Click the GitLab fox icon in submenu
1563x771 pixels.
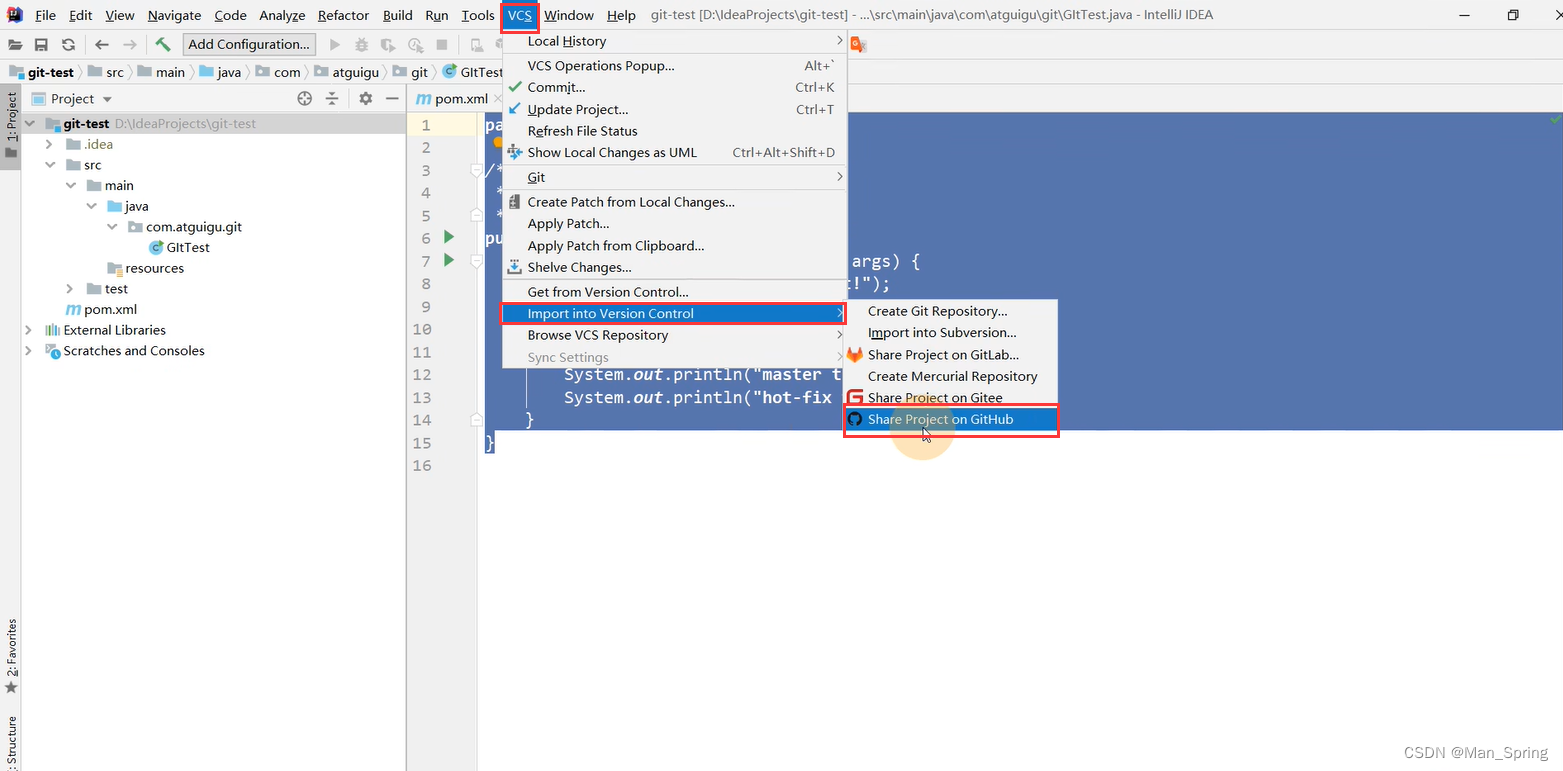(x=855, y=355)
